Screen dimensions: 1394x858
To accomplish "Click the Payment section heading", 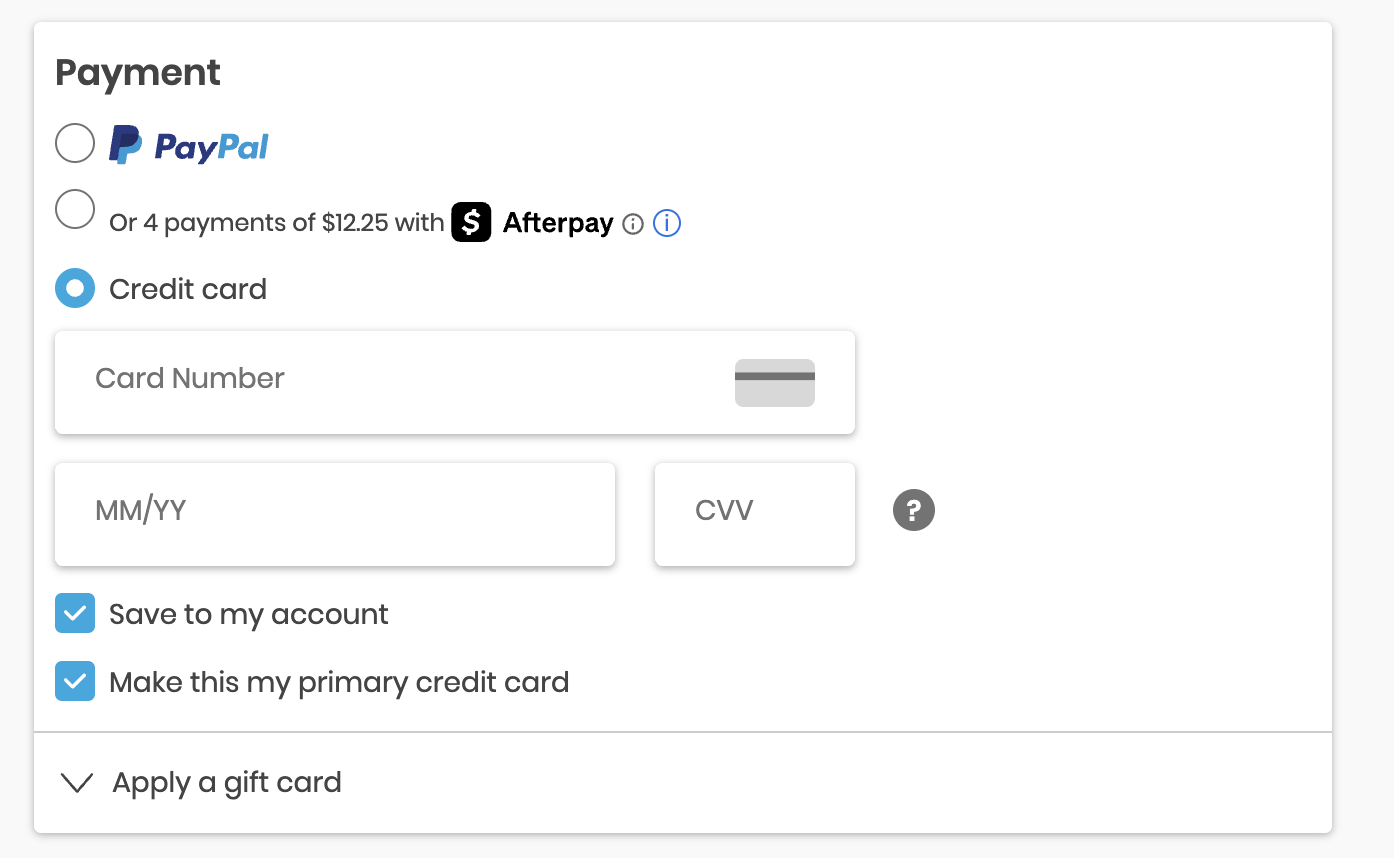I will pyautogui.click(x=138, y=73).
